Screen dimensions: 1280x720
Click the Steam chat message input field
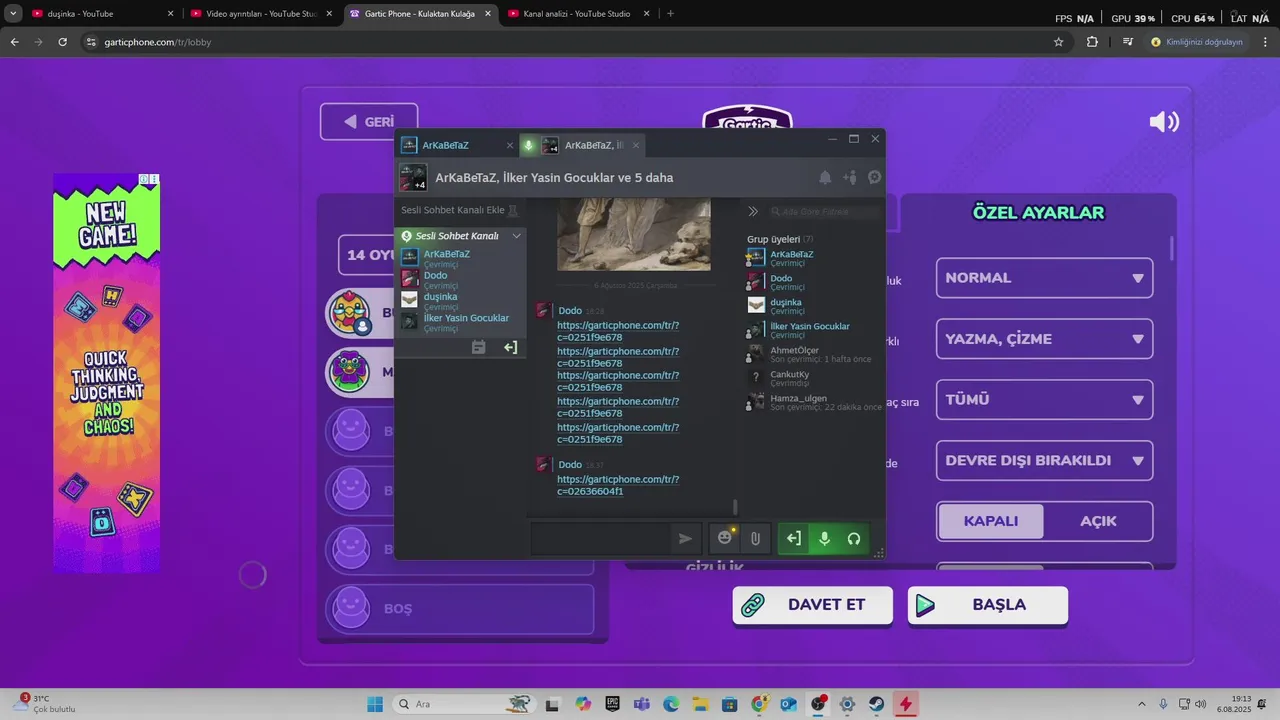tap(601, 538)
